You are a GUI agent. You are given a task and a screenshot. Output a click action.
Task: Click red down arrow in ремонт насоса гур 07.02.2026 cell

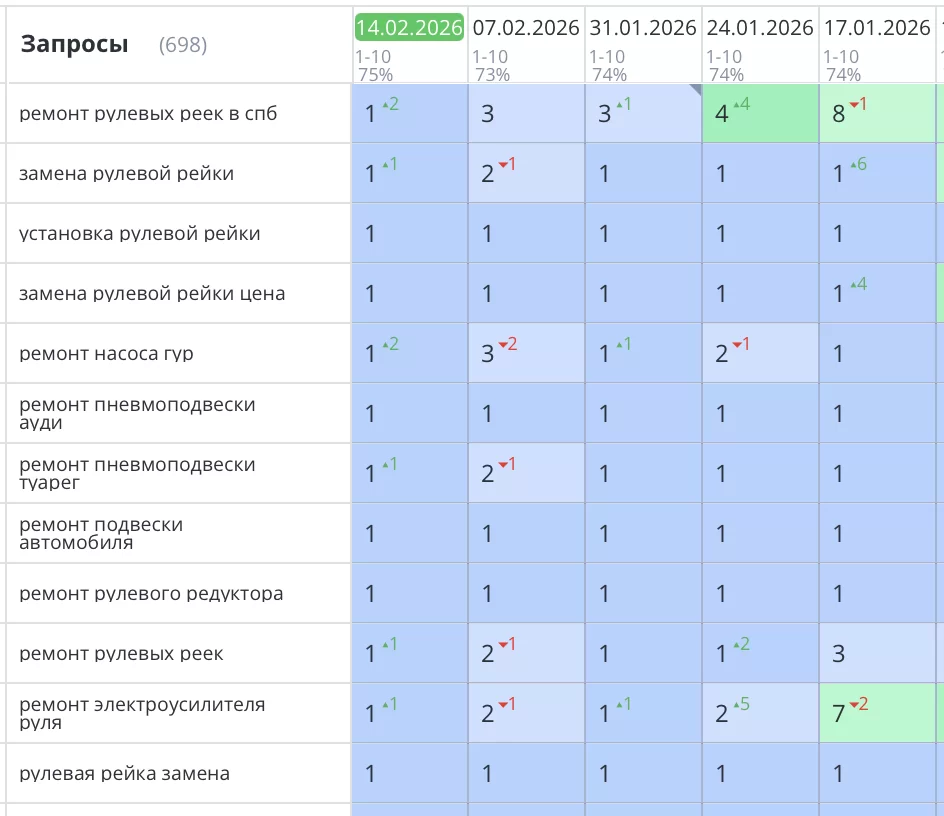503,345
